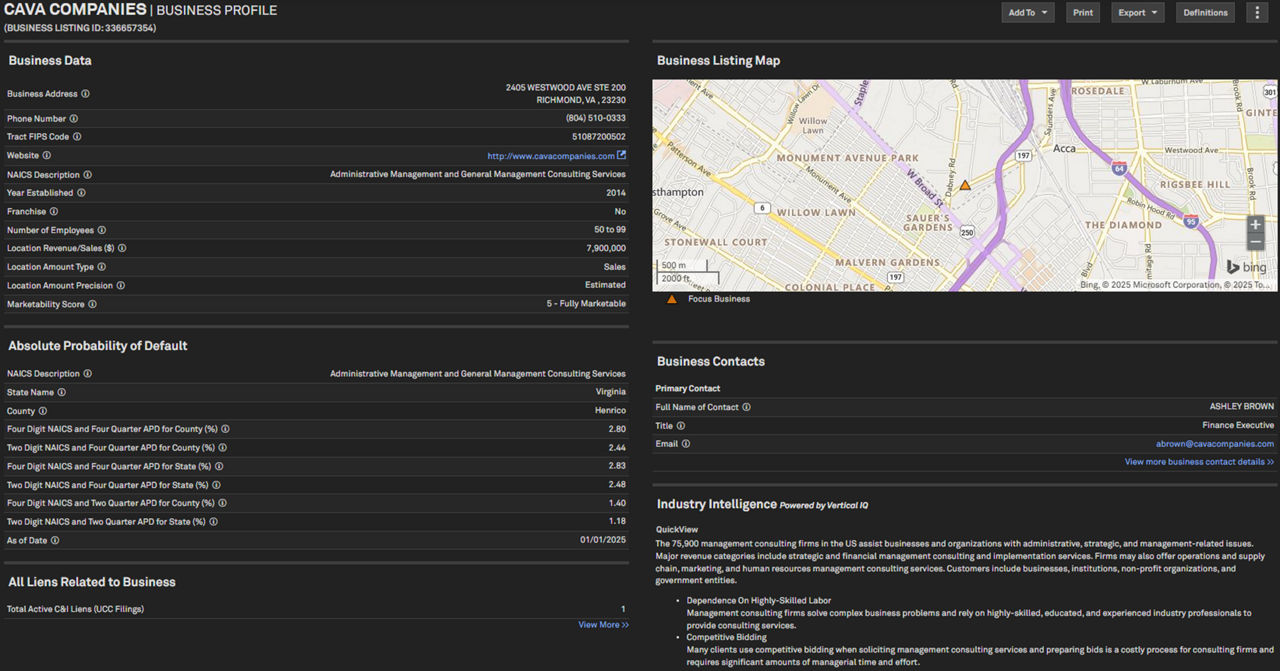1280x671 pixels.
Task: Click info icon beside Marketability Score
Action: [x=92, y=304]
